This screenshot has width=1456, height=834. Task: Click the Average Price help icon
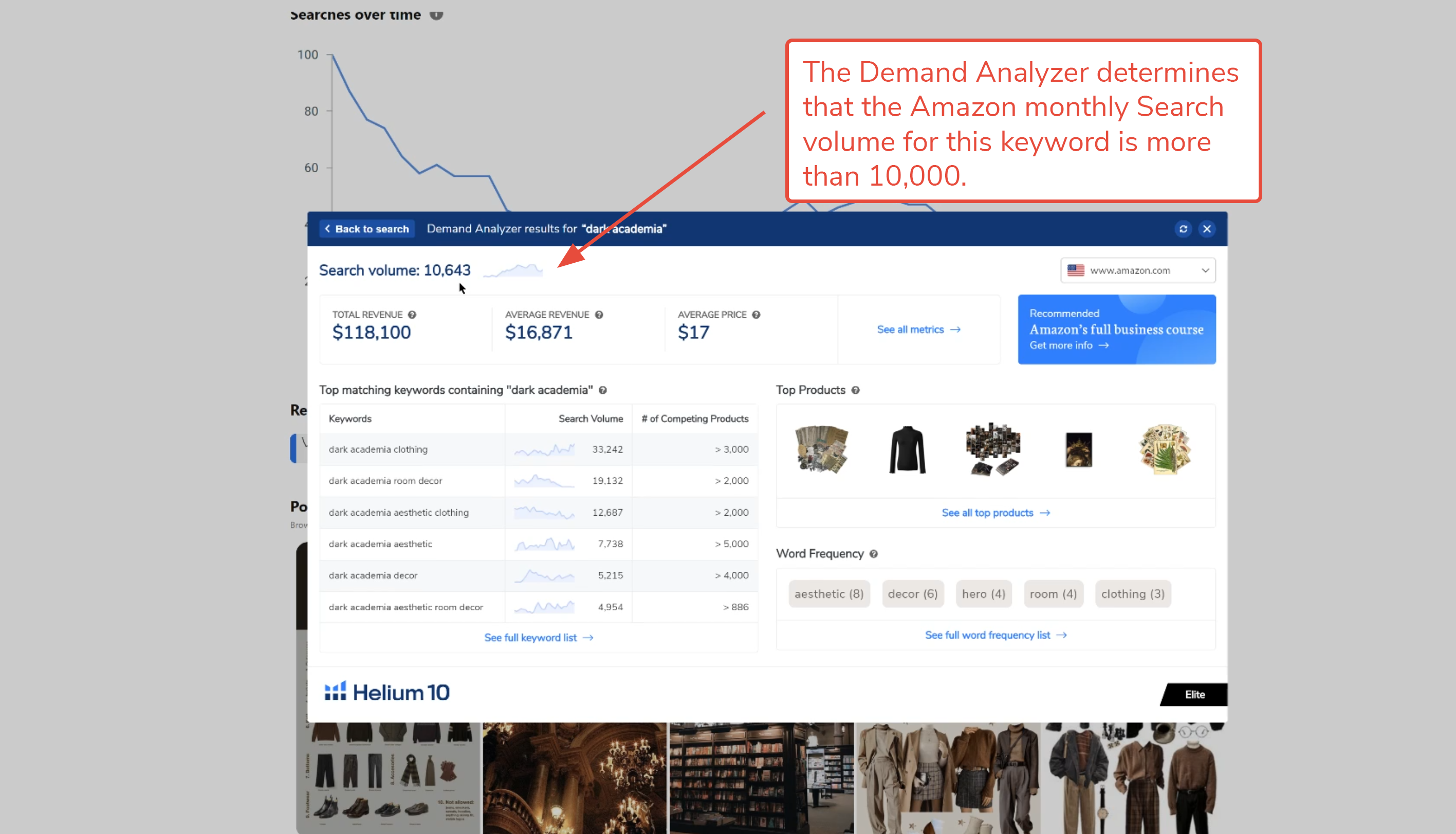pos(756,315)
